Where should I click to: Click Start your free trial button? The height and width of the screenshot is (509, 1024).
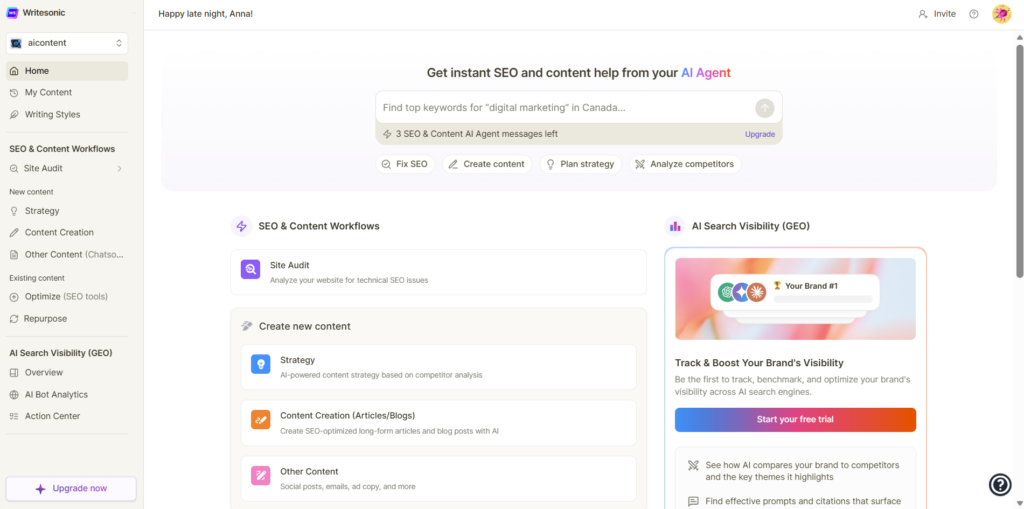(795, 419)
